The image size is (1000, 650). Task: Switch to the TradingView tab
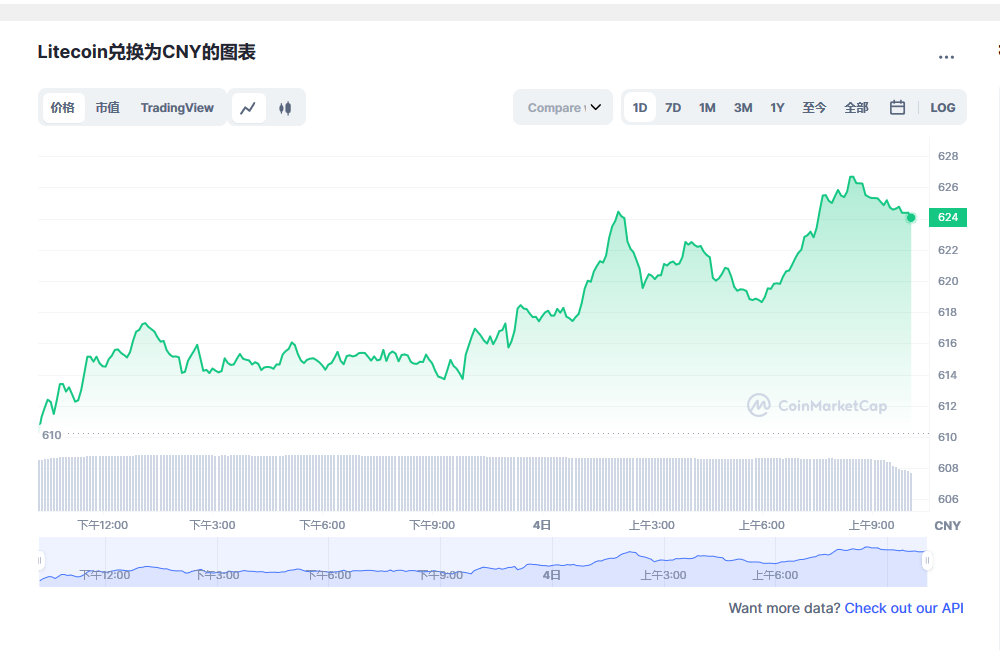coord(177,108)
